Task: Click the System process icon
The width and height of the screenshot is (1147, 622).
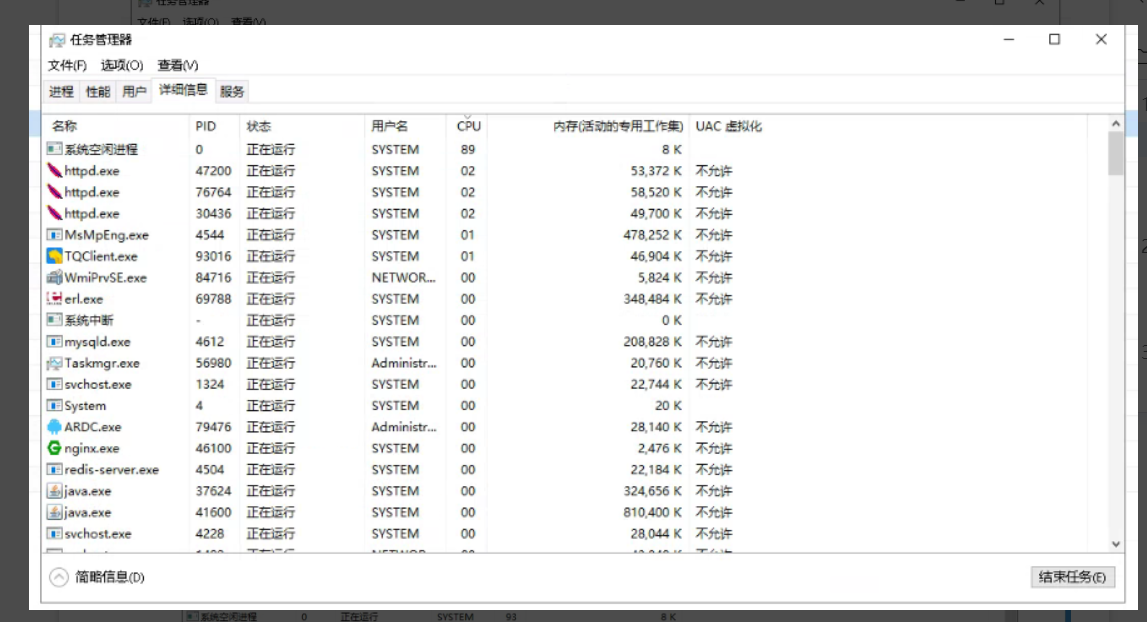Action: (x=54, y=405)
